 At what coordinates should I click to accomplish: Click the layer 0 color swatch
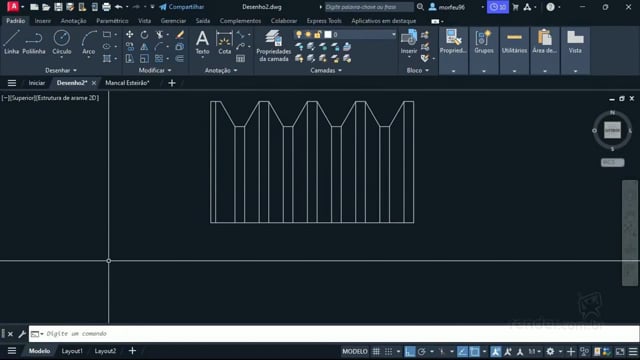point(328,35)
